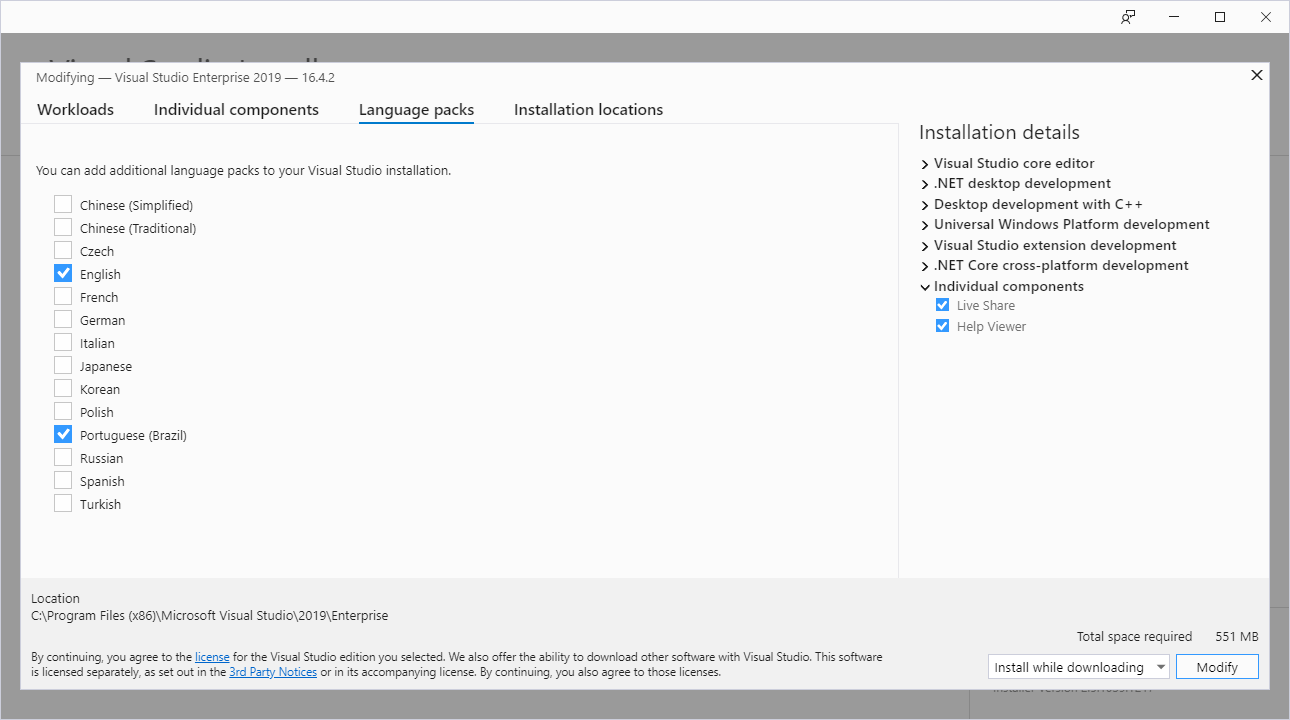Click the 551 MB total space value

pos(1237,637)
